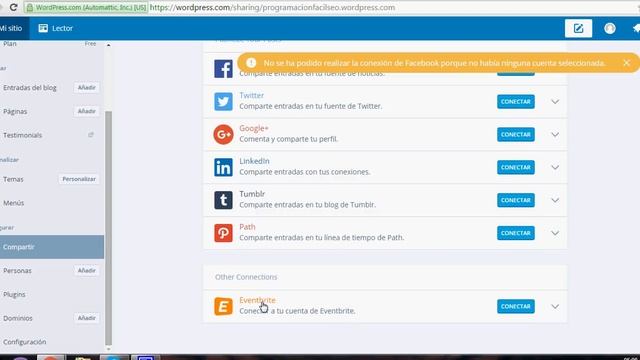640x360 pixels.
Task: Add a domain via Añadir
Action: pyautogui.click(x=87, y=318)
